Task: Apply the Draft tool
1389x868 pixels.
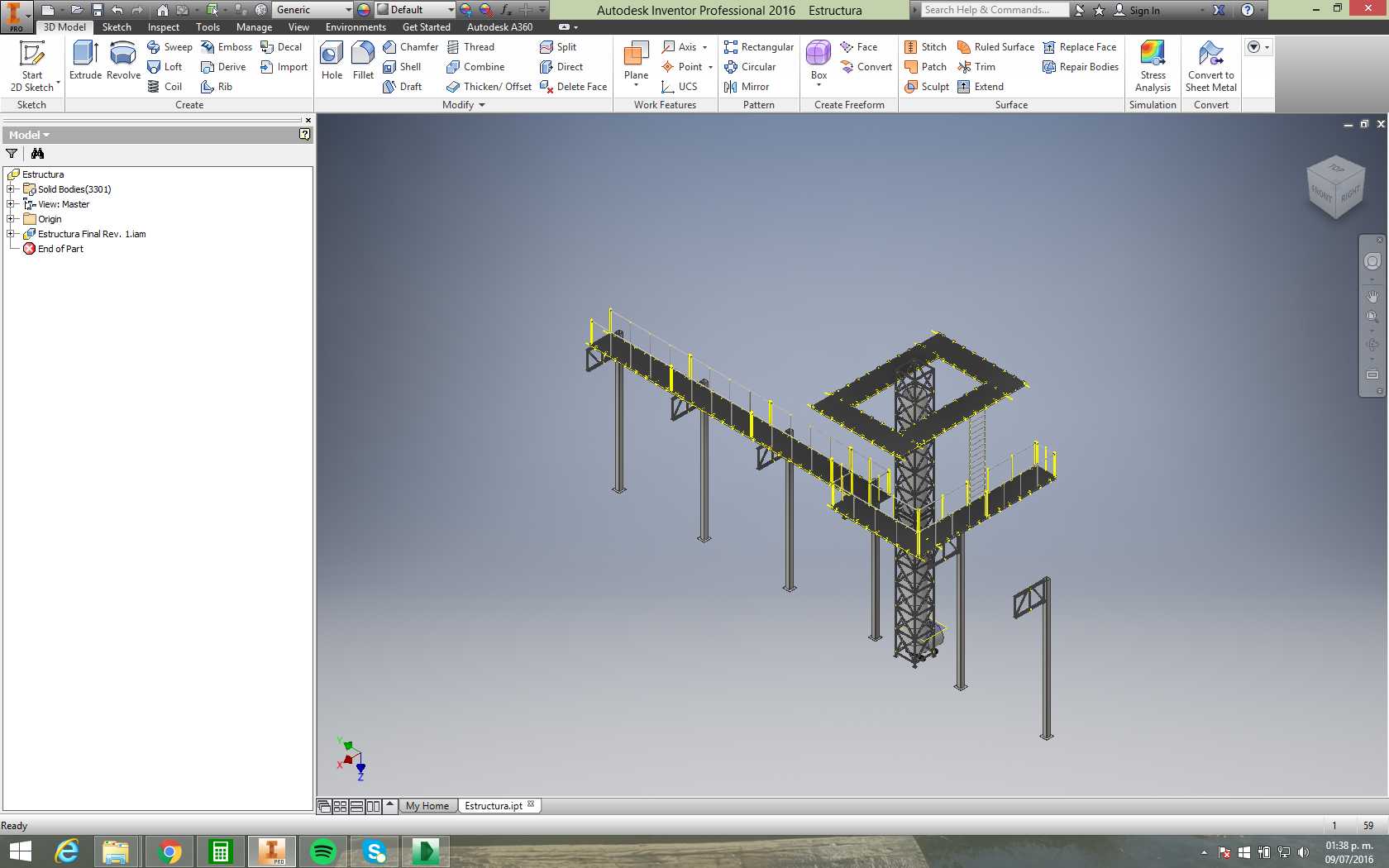Action: pyautogui.click(x=403, y=87)
